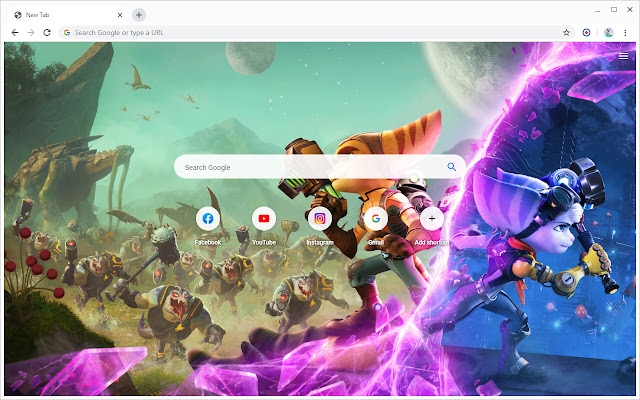Click the YouTube label text
Screen dimensions: 640x400
264,242
